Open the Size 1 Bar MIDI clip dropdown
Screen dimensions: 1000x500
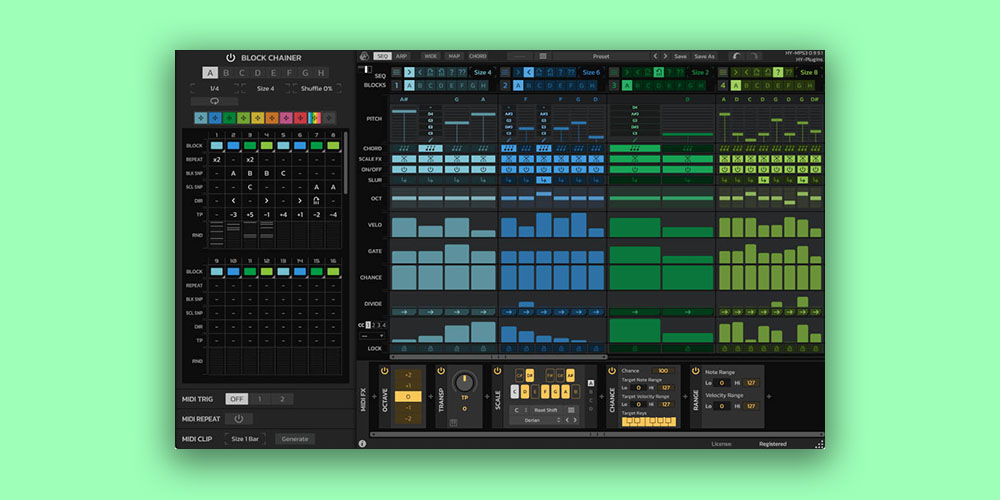[x=245, y=439]
